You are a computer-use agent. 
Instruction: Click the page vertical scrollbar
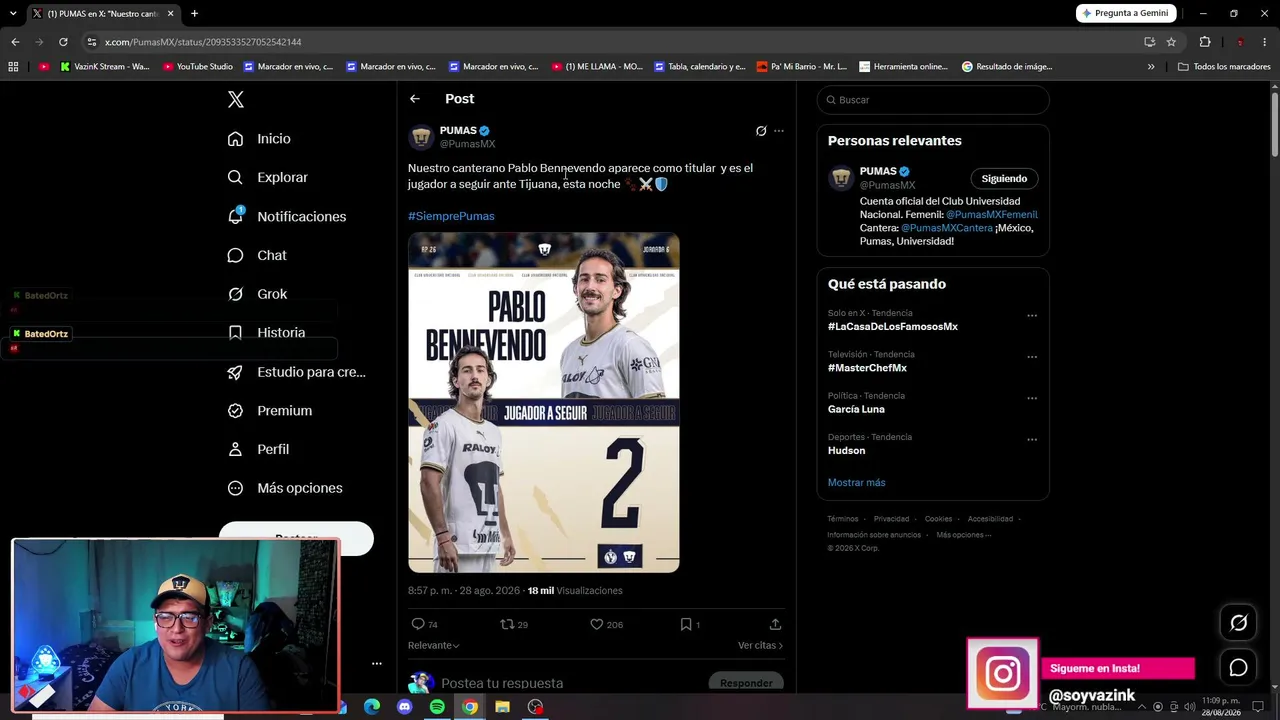click(x=1275, y=123)
